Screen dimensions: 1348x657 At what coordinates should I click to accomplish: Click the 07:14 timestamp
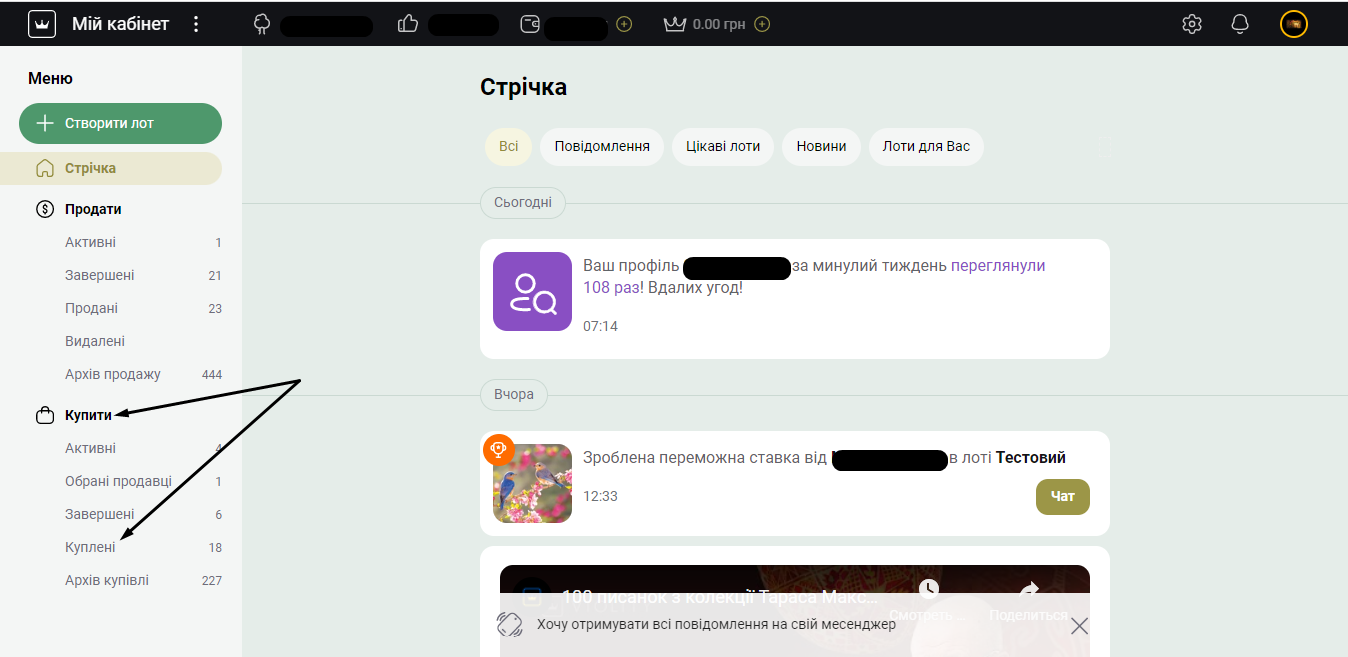(600, 326)
